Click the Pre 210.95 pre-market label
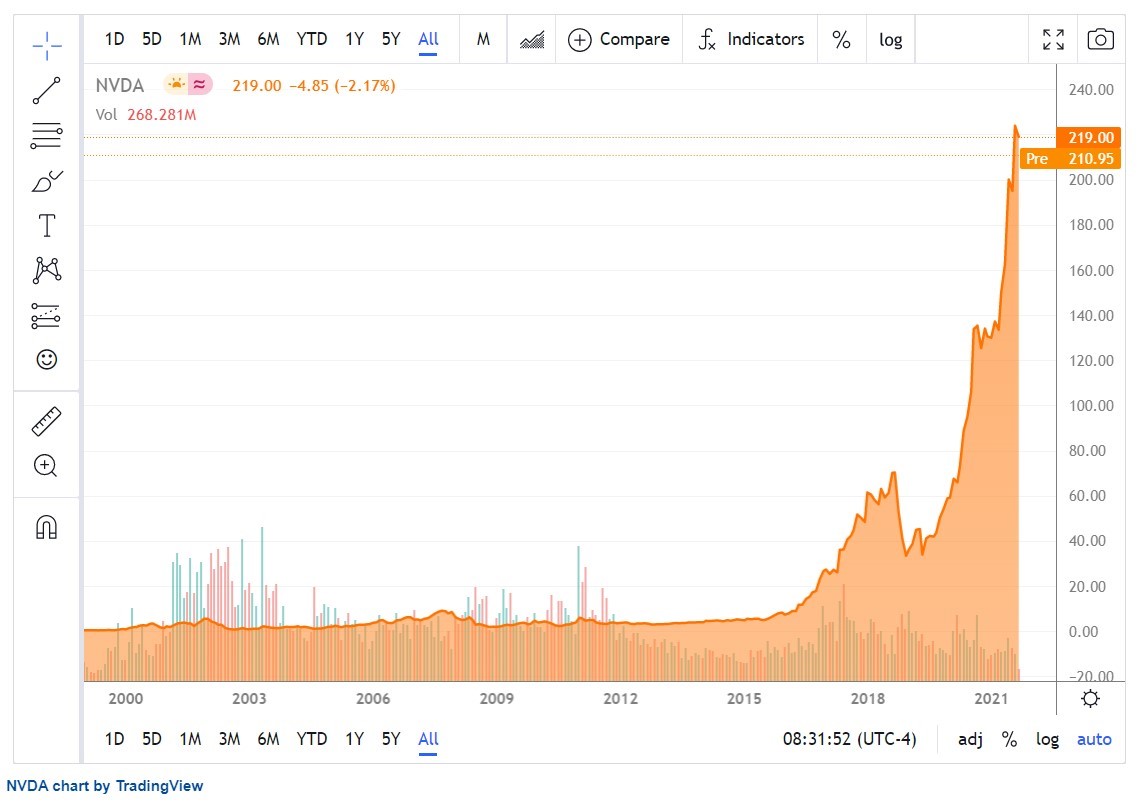Screen dimensions: 1142x807 tap(1069, 159)
